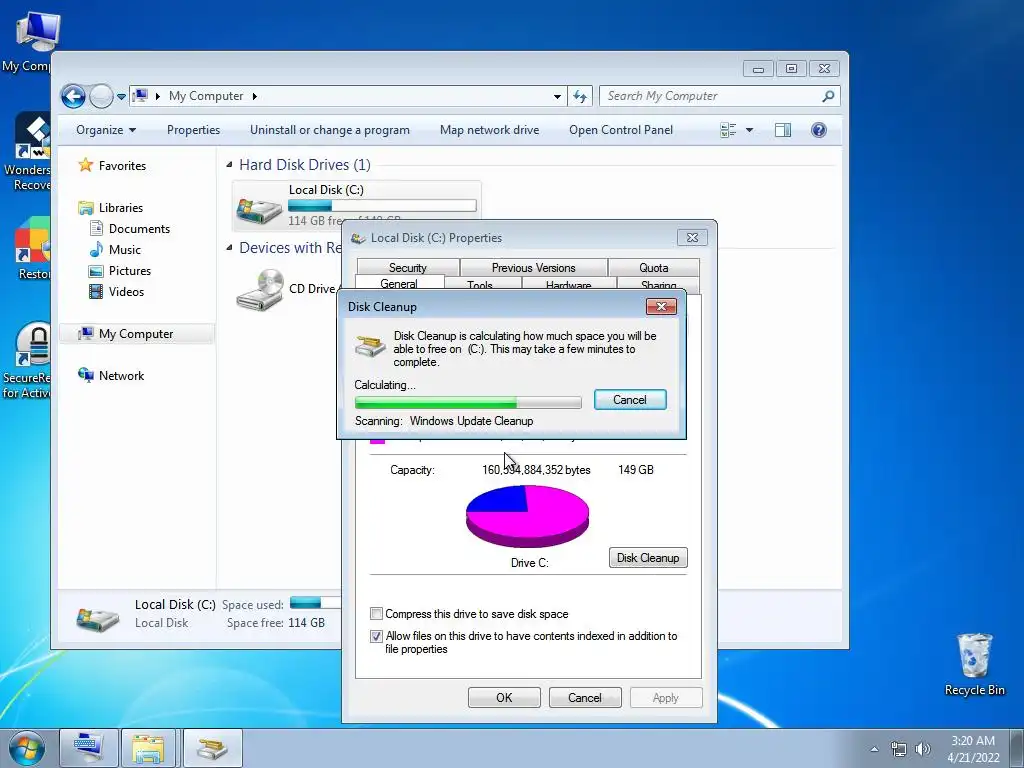Select the CD Drive icon

point(260,289)
